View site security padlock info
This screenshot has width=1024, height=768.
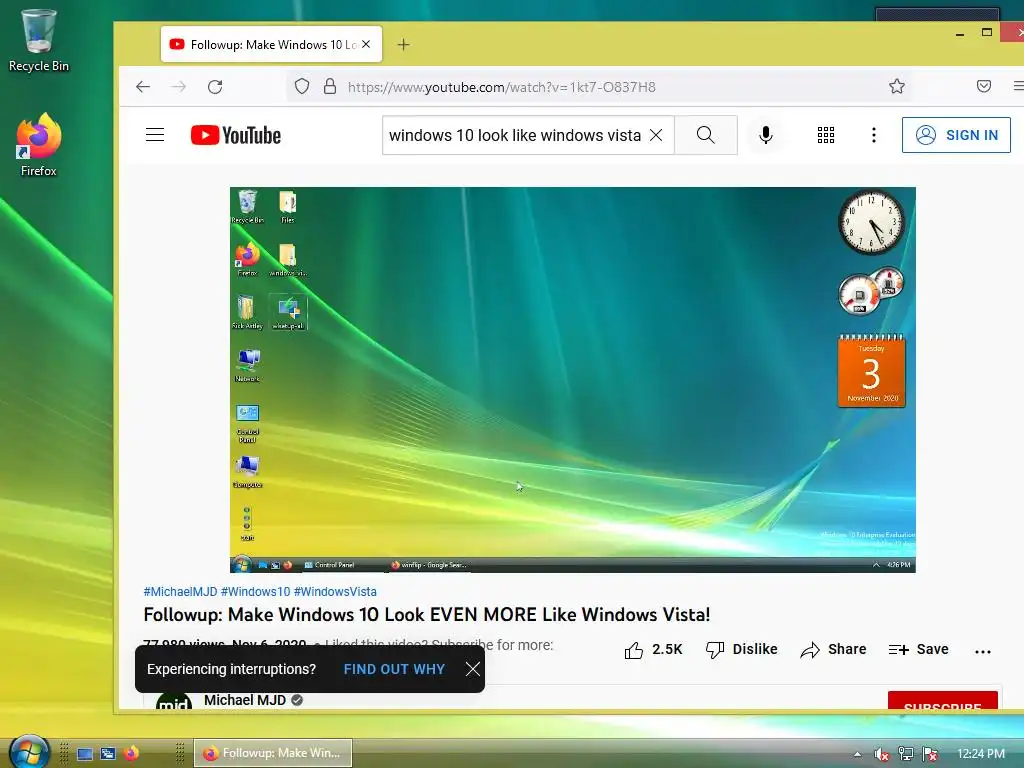[330, 87]
